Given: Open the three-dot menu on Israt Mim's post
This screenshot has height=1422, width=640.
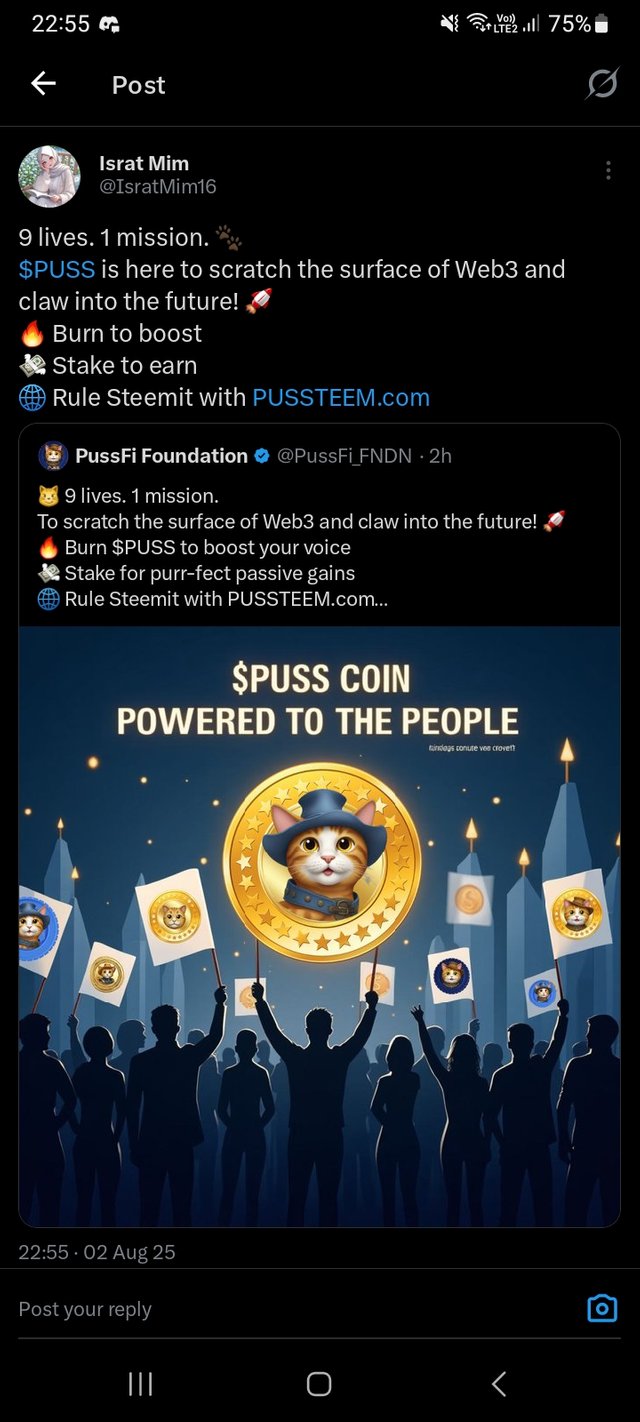Looking at the screenshot, I should [x=608, y=171].
